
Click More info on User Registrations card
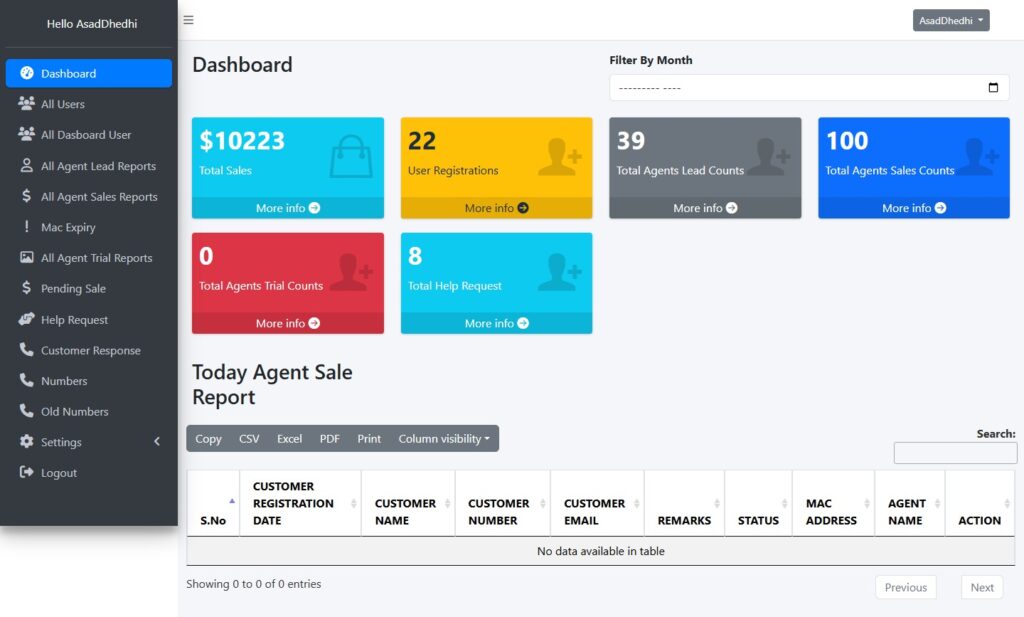(496, 208)
